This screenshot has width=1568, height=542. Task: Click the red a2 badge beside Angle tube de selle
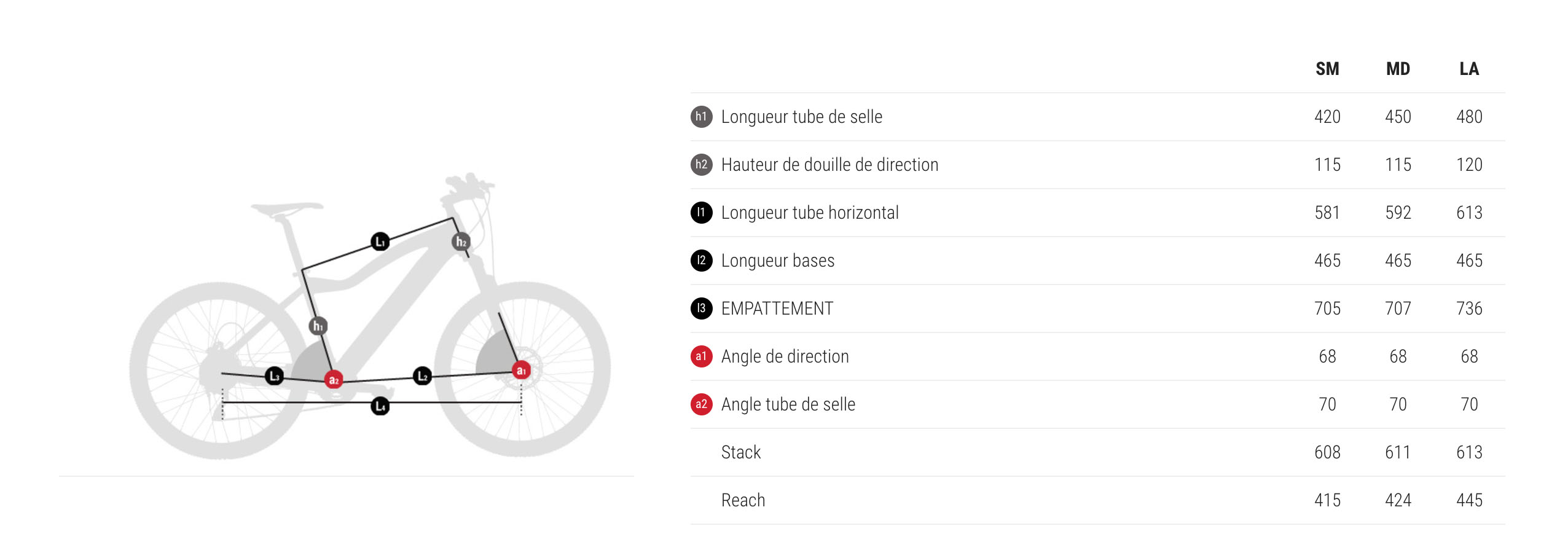pyautogui.click(x=701, y=404)
